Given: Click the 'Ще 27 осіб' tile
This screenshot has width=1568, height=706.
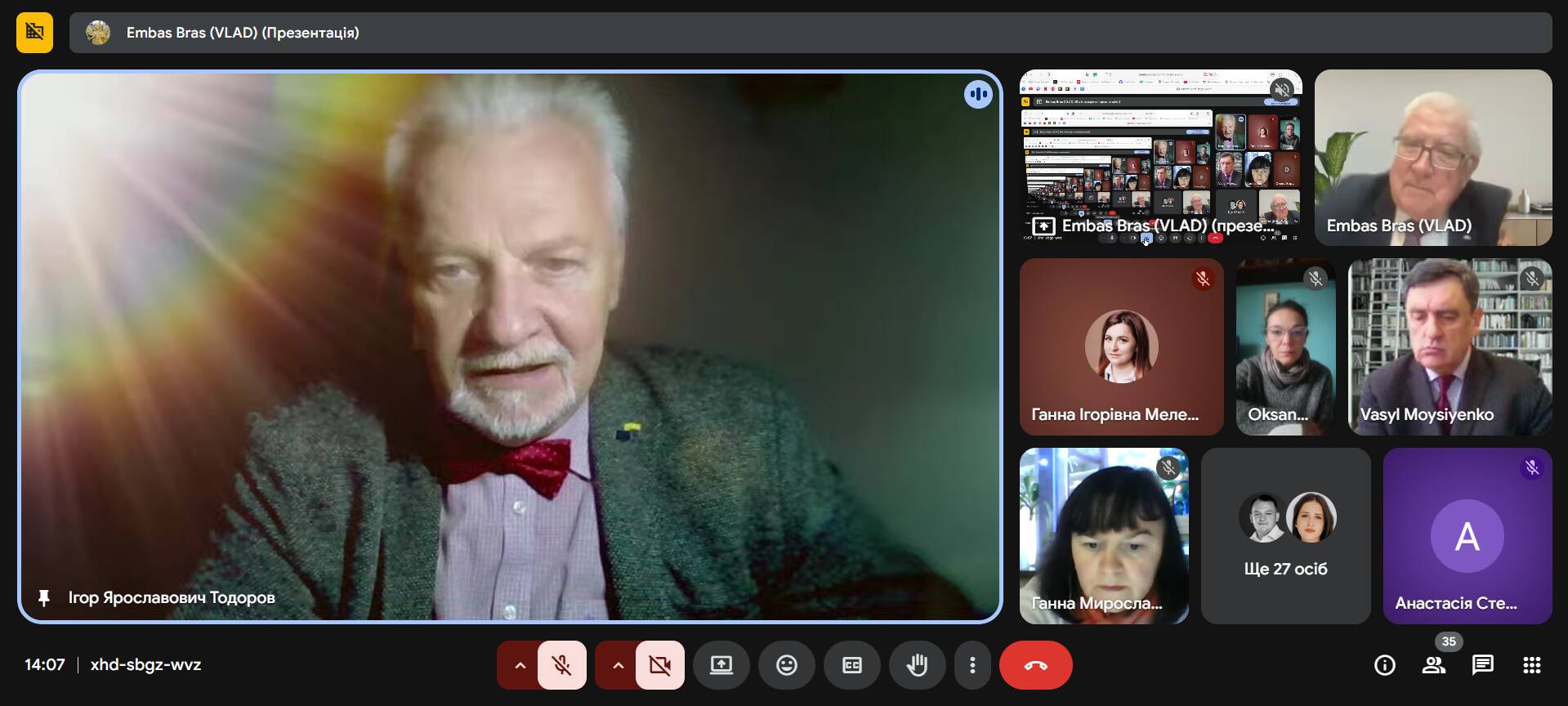Looking at the screenshot, I should [x=1285, y=536].
